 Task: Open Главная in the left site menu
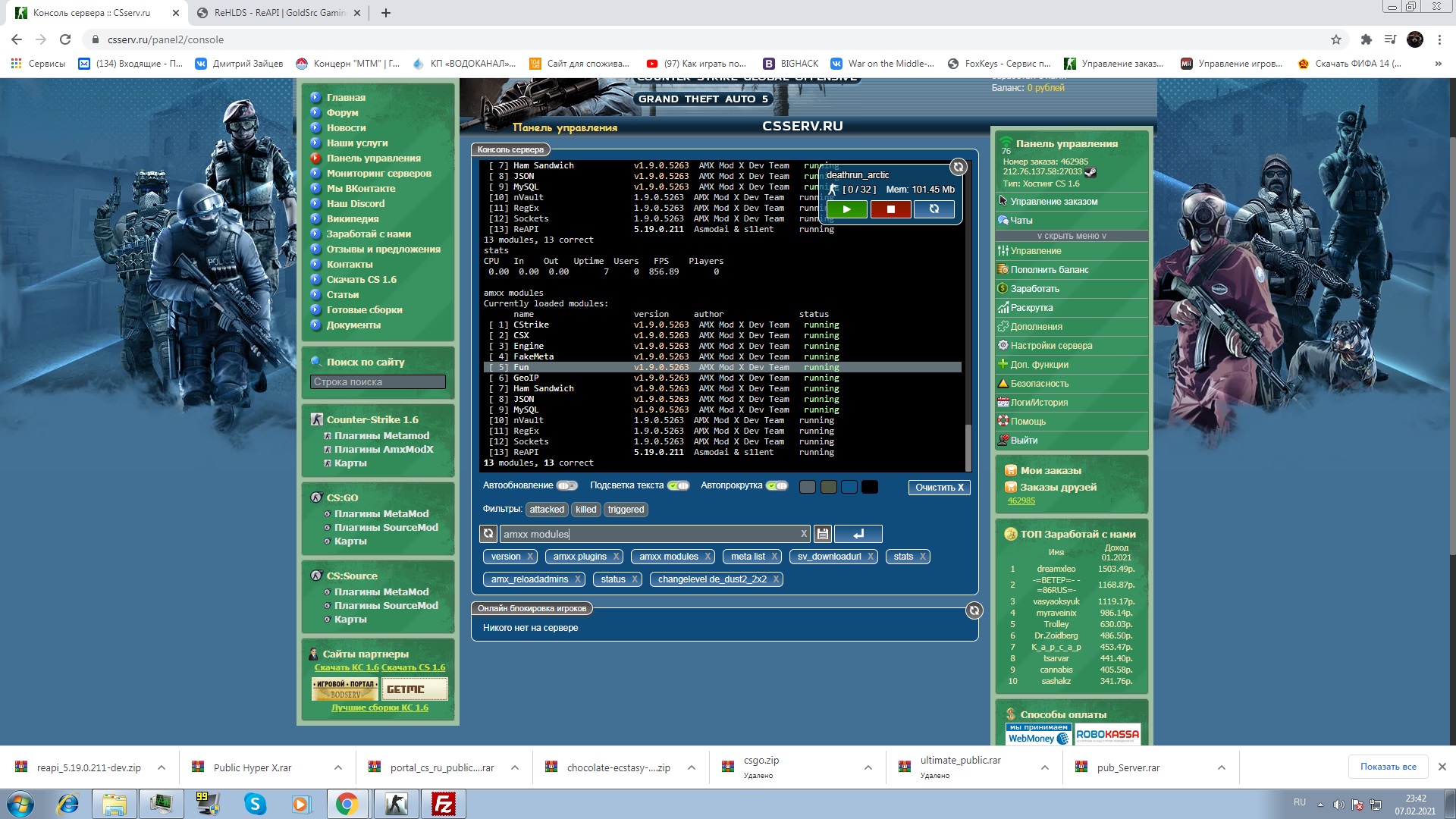[x=346, y=97]
